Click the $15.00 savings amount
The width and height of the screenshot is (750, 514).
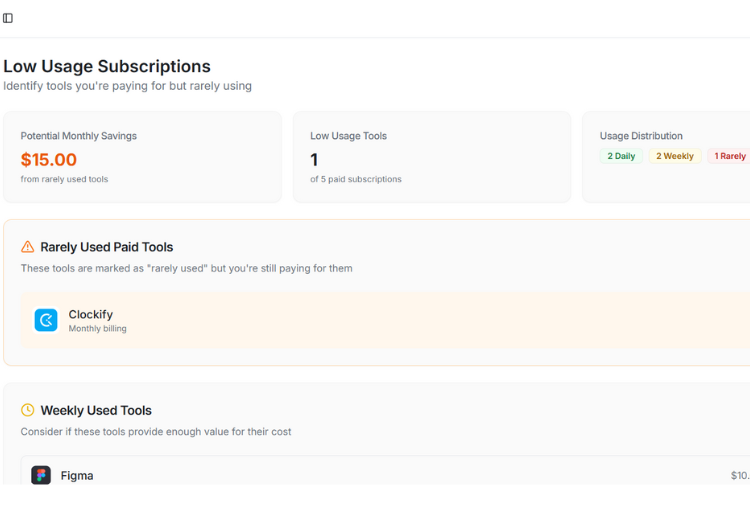(49, 160)
